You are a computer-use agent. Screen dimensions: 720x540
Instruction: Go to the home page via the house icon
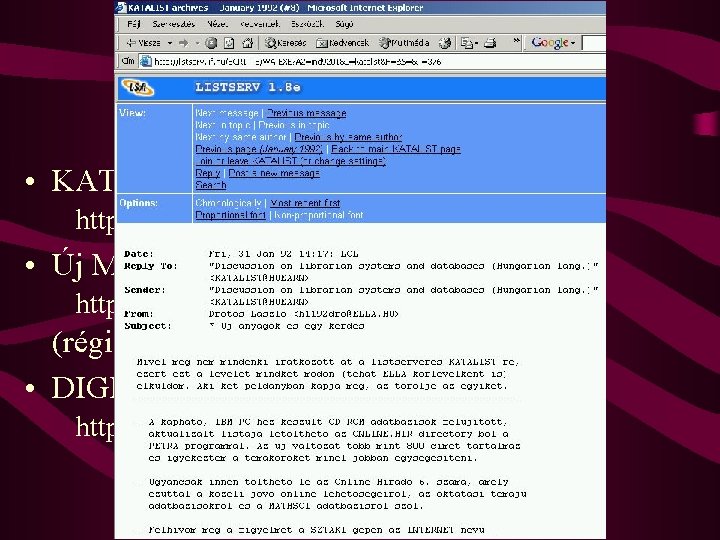click(248, 43)
